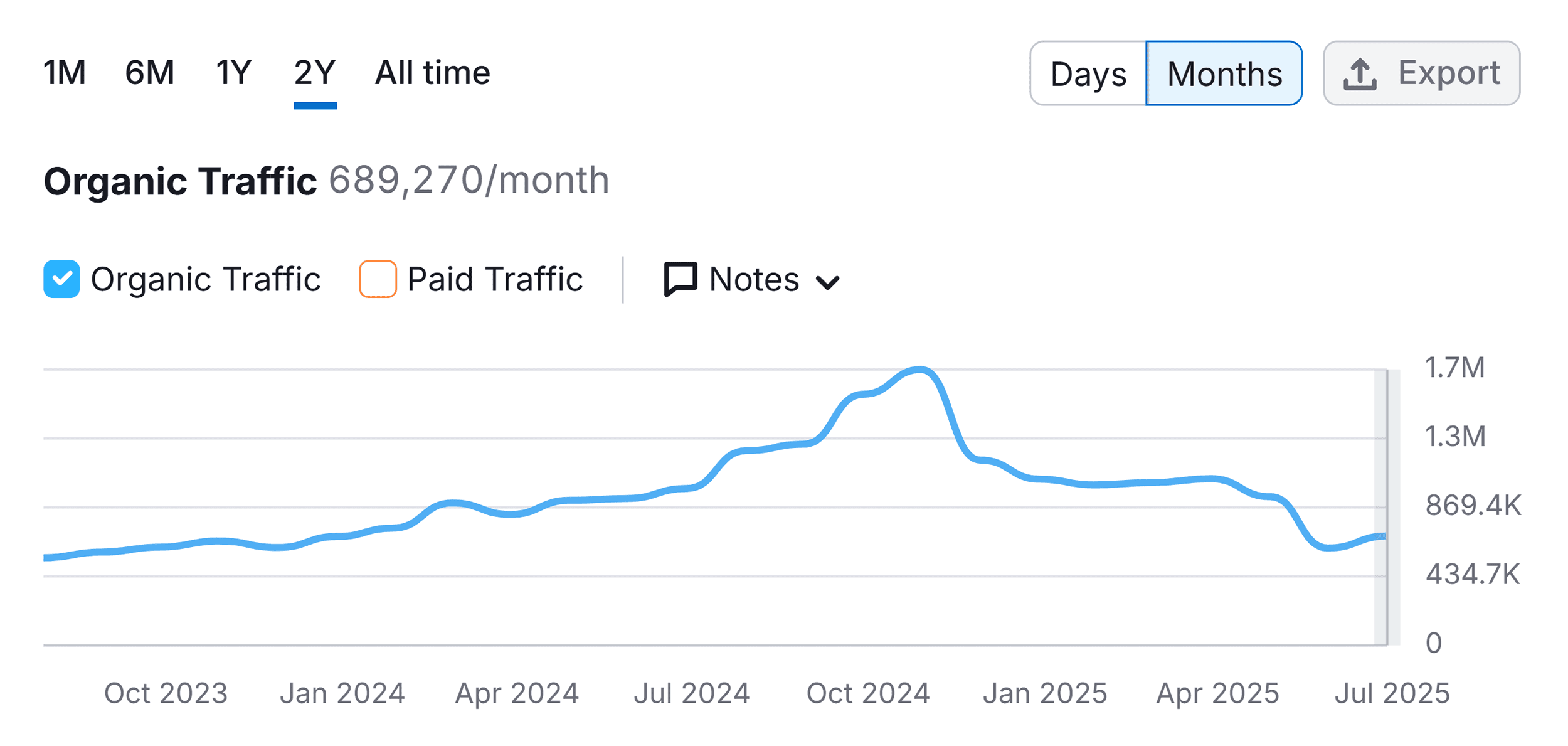This screenshot has width=1568, height=746.
Task: Click the Notes speech bubble icon
Action: [680, 279]
